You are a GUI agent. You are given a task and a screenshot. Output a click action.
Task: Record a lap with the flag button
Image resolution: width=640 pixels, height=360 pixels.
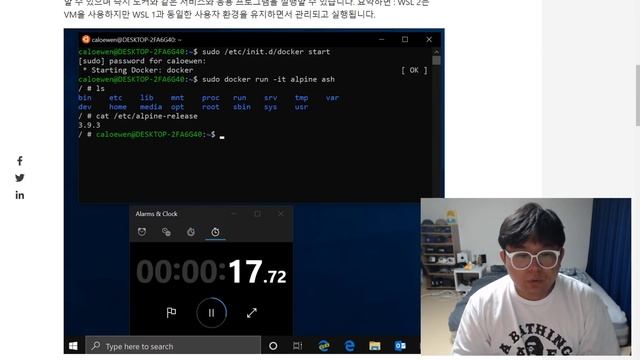[x=171, y=313]
